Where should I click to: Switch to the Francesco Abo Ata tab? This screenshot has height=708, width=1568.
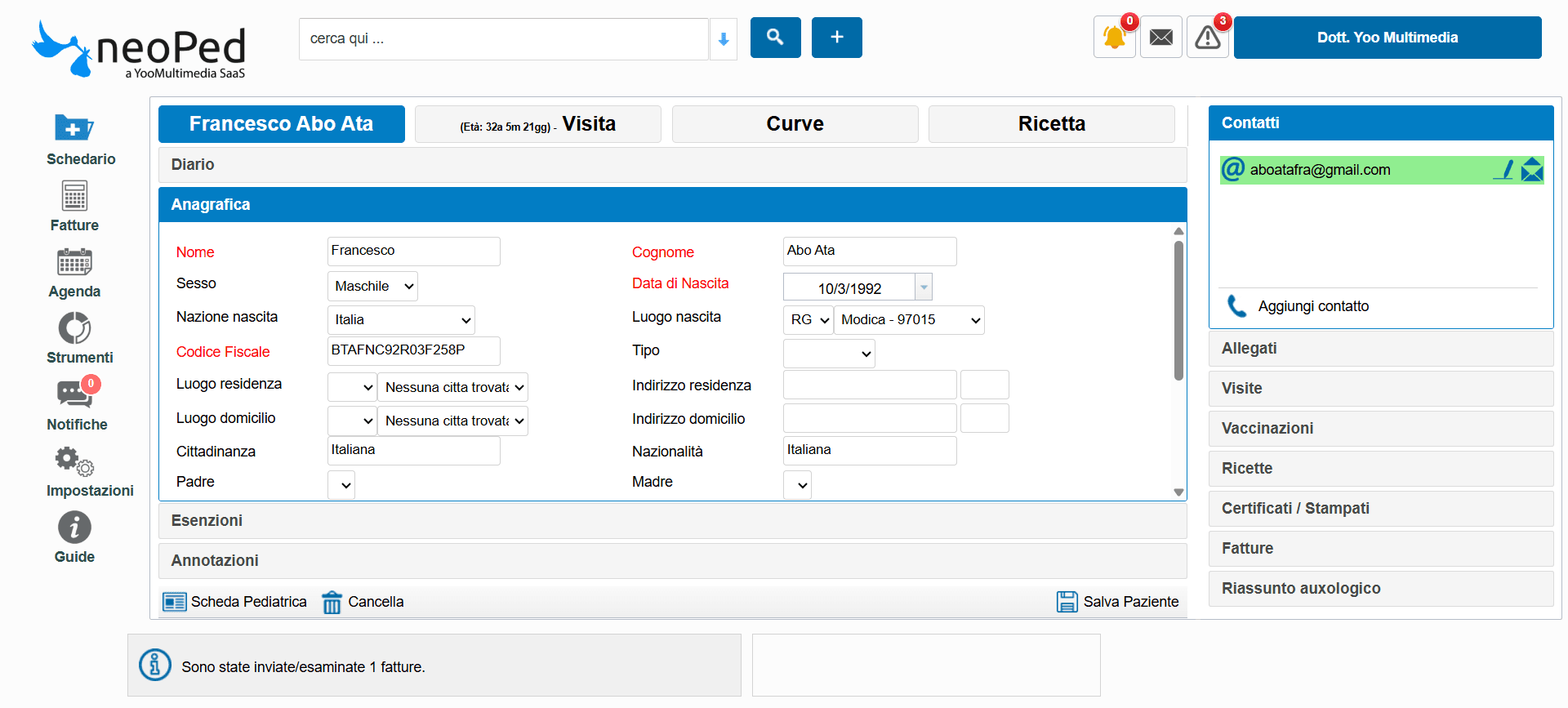point(282,124)
